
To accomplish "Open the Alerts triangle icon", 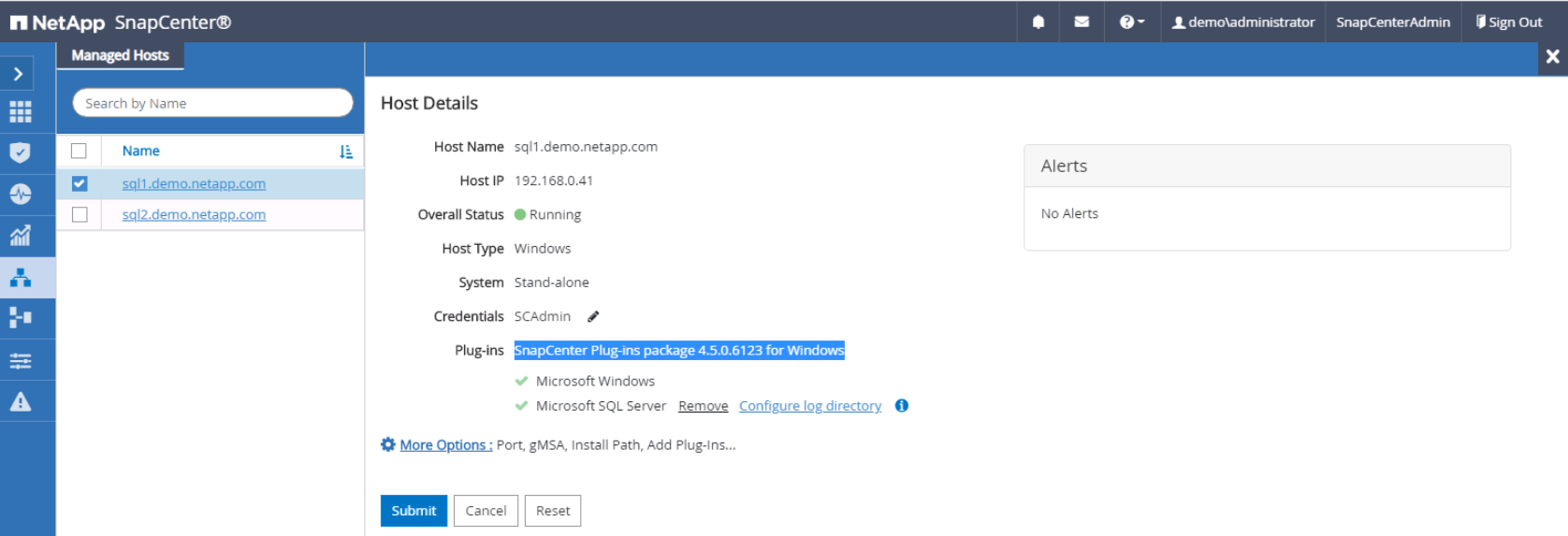I will click(x=20, y=401).
